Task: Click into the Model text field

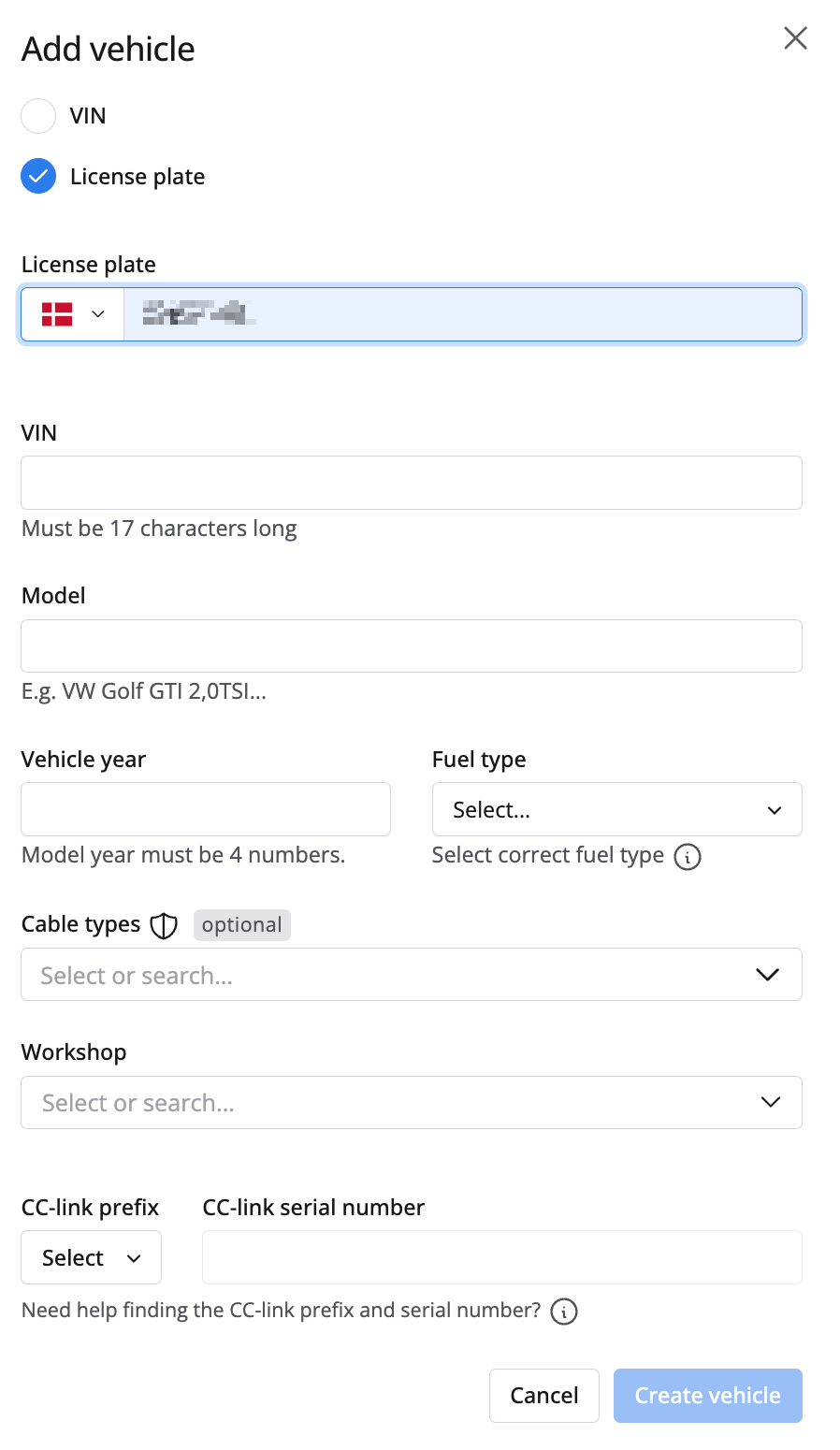Action: click(x=411, y=645)
